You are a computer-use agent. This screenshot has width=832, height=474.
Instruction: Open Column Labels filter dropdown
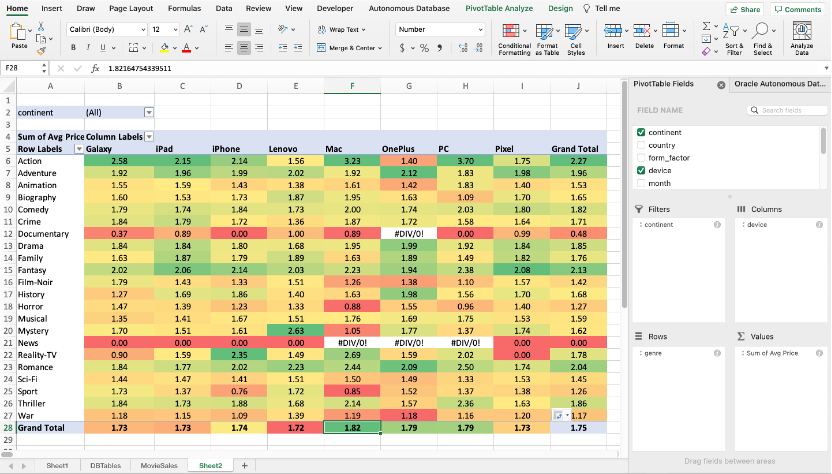[149, 137]
